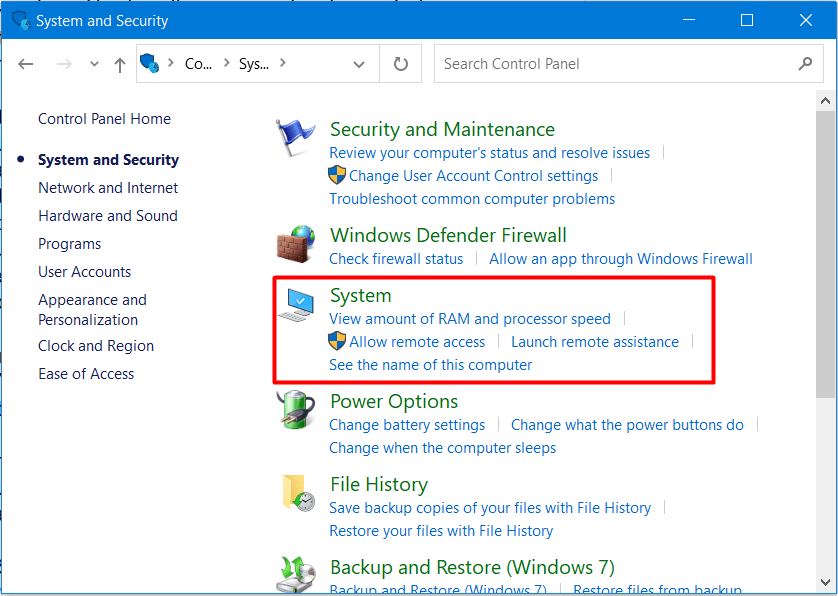838x596 pixels.
Task: Open Network and Internet category
Action: pos(108,188)
